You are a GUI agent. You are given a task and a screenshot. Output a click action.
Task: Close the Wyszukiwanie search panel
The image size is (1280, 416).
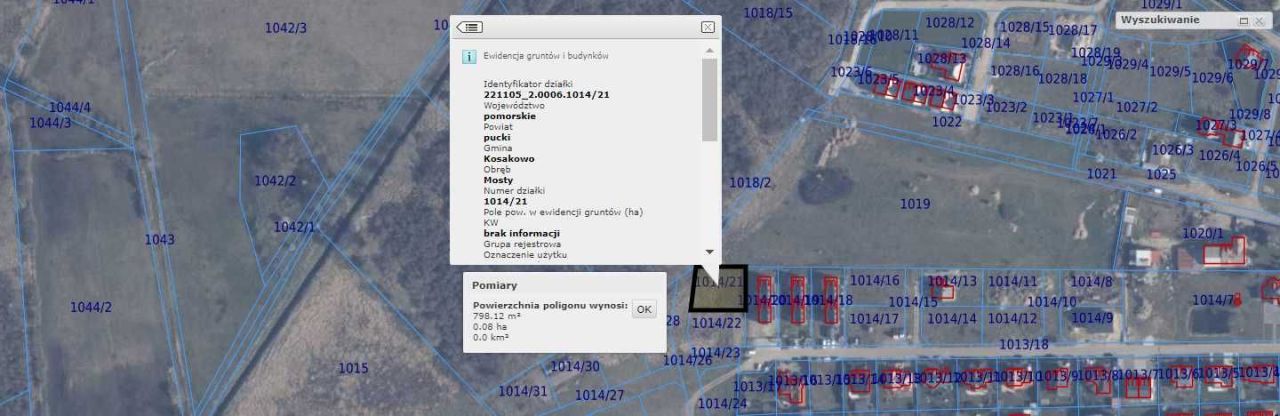tap(1258, 20)
